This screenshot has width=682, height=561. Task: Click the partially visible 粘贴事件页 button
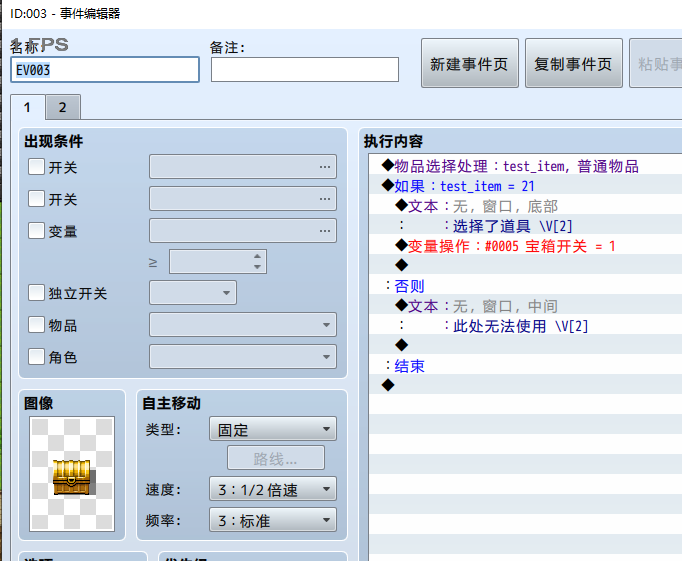[656, 63]
